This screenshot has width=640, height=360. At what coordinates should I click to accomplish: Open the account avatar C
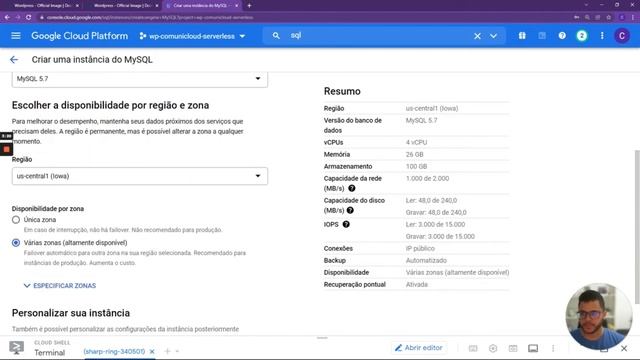pyautogui.click(x=622, y=36)
